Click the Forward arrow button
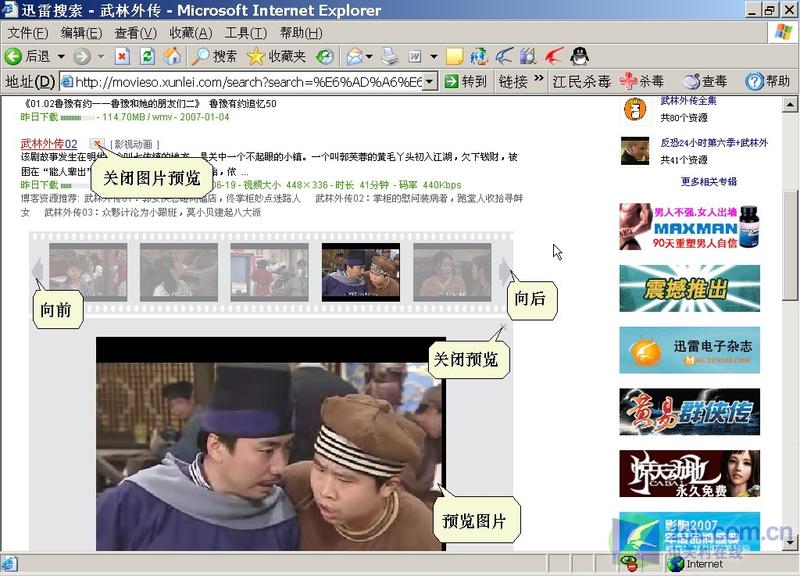This screenshot has height=576, width=800. 82,56
